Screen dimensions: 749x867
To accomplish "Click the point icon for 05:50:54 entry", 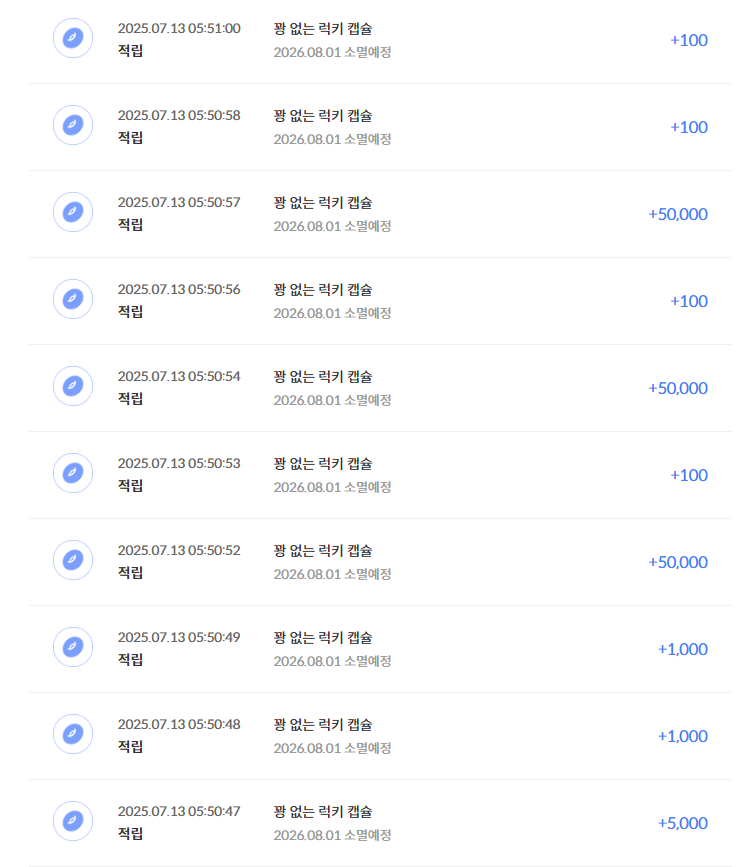I will point(72,386).
